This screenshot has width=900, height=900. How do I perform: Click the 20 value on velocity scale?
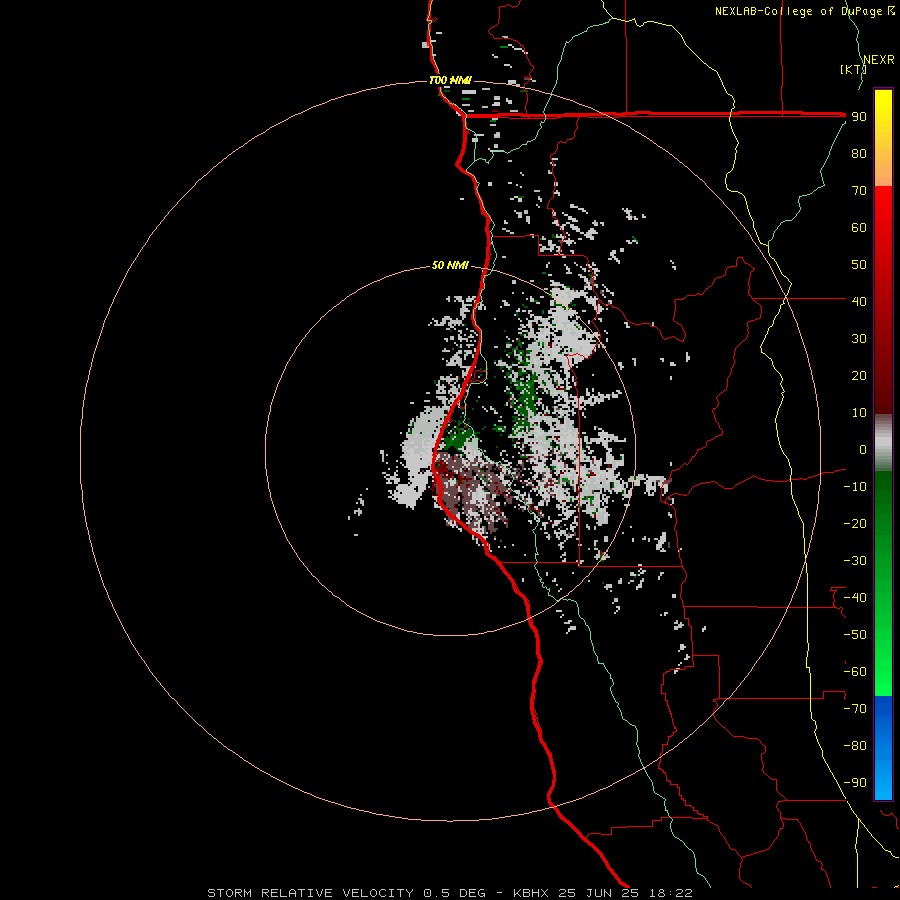coord(859,376)
